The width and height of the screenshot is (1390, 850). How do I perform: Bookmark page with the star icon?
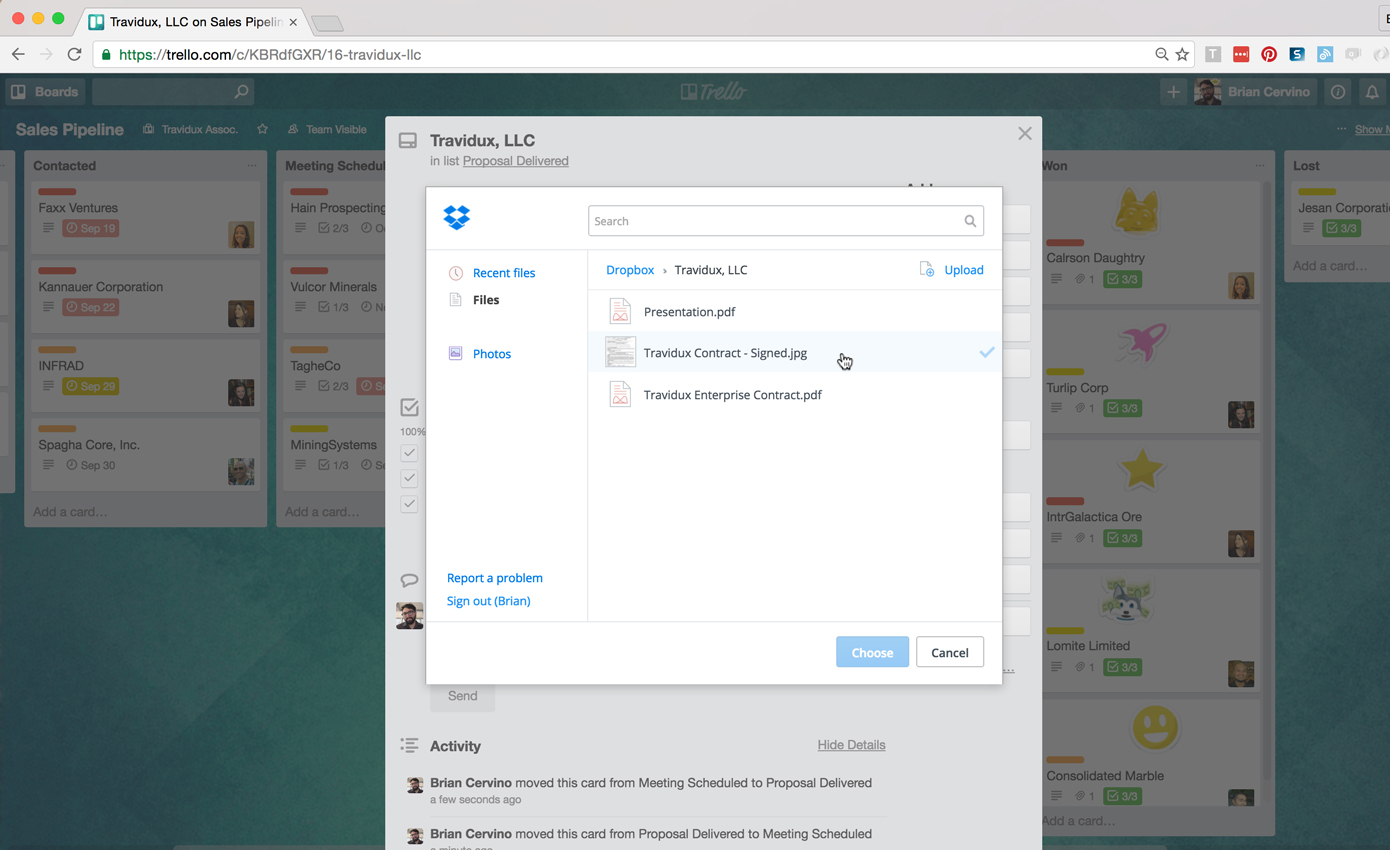(x=1183, y=55)
